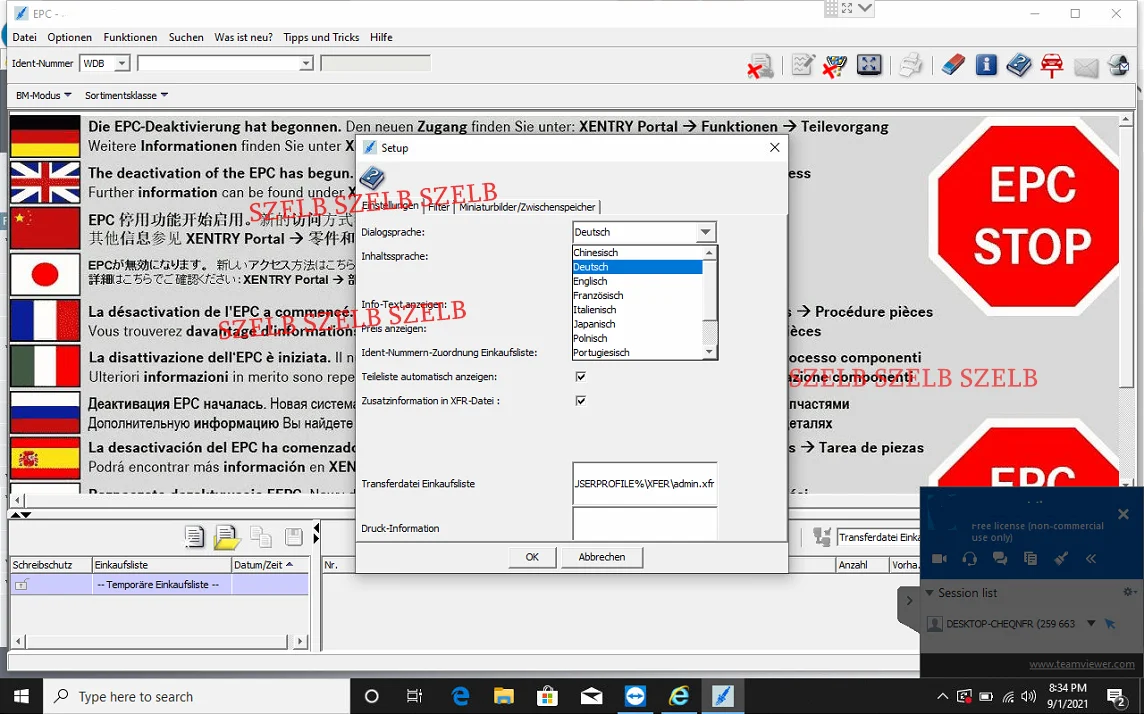Show hidden system tray icons chevron
The height and width of the screenshot is (714, 1144).
point(942,696)
